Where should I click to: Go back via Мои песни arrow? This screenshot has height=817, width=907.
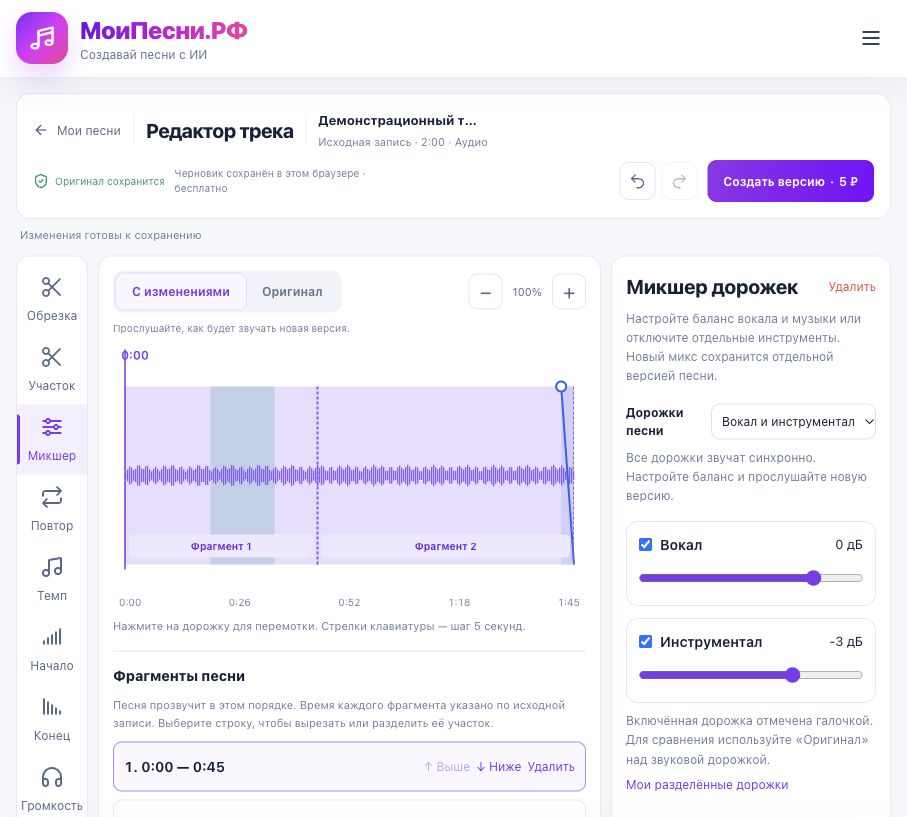point(78,131)
